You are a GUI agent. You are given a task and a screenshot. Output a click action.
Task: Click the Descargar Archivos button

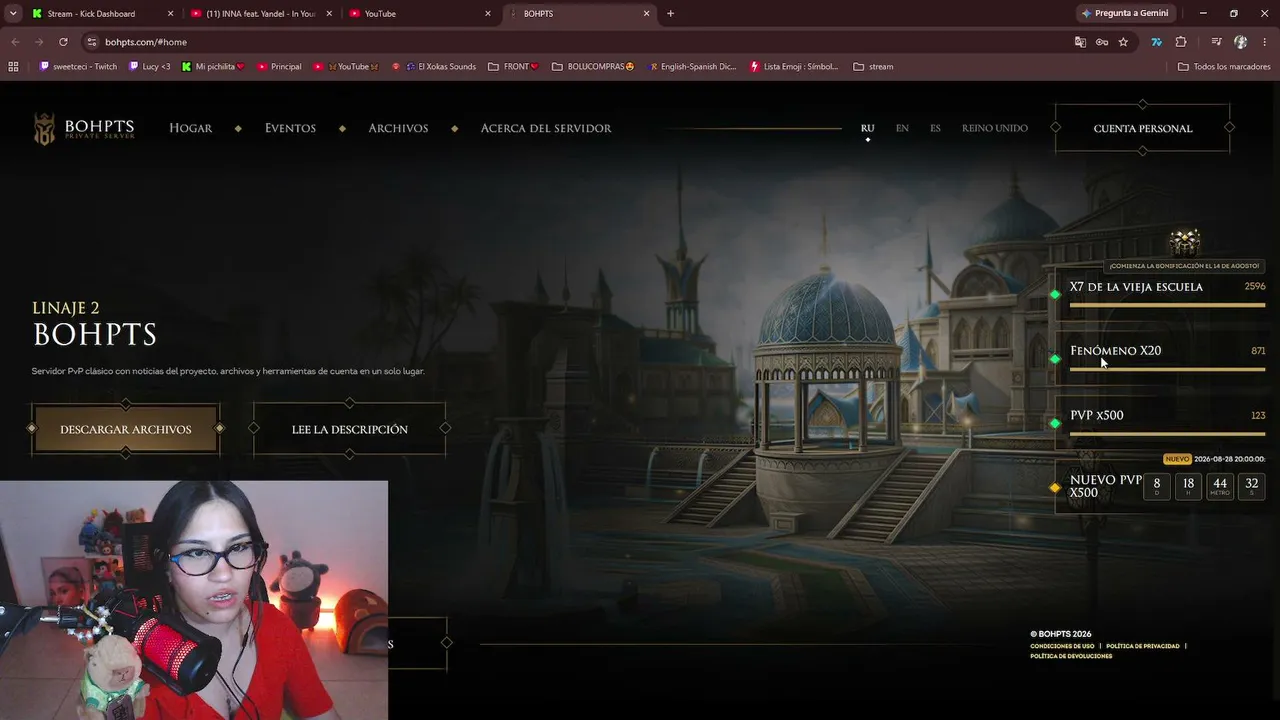[126, 429]
